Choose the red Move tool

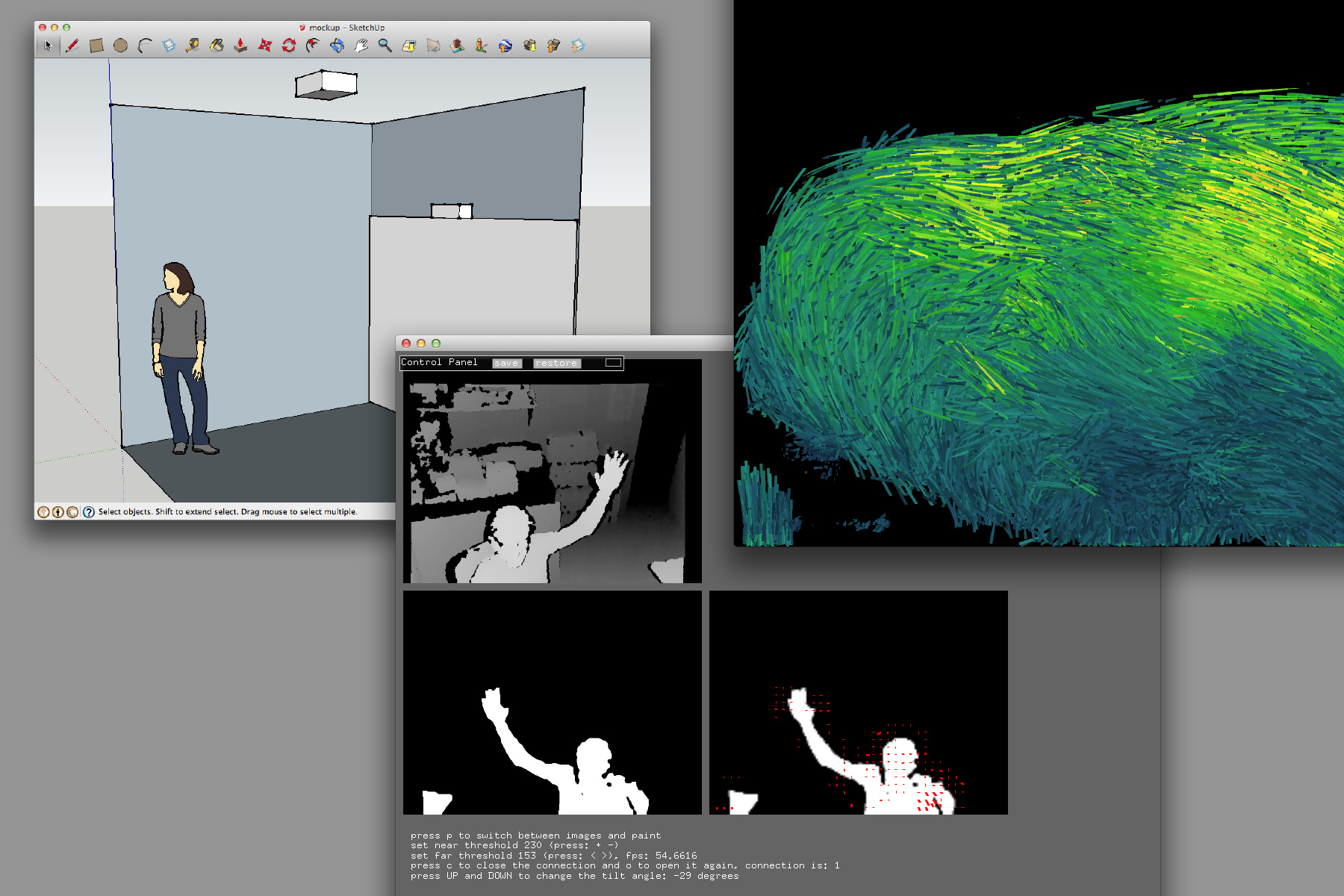coord(265,46)
